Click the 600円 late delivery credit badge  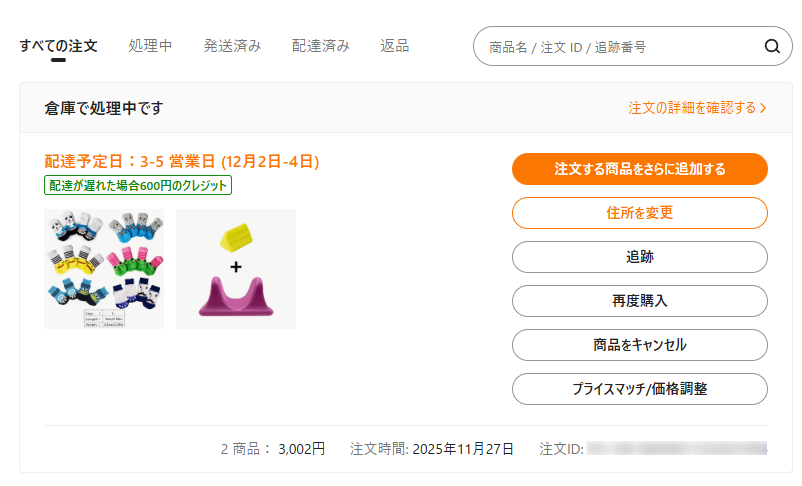[x=138, y=185]
